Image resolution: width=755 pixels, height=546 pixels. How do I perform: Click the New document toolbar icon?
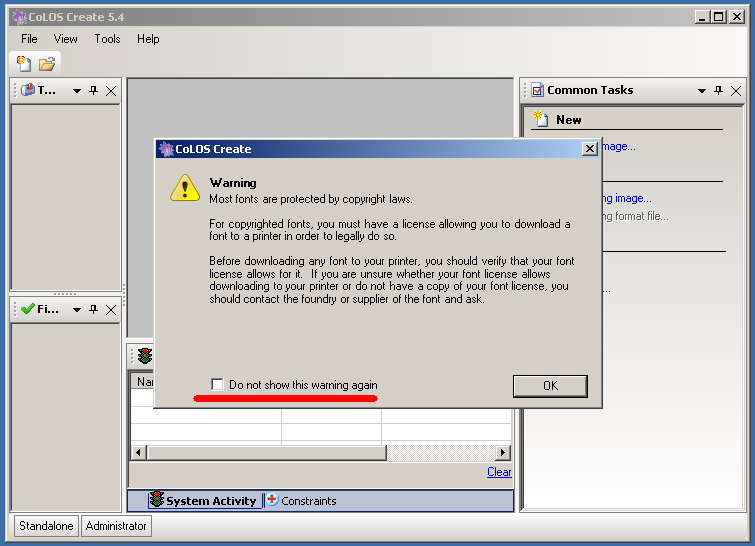(25, 63)
